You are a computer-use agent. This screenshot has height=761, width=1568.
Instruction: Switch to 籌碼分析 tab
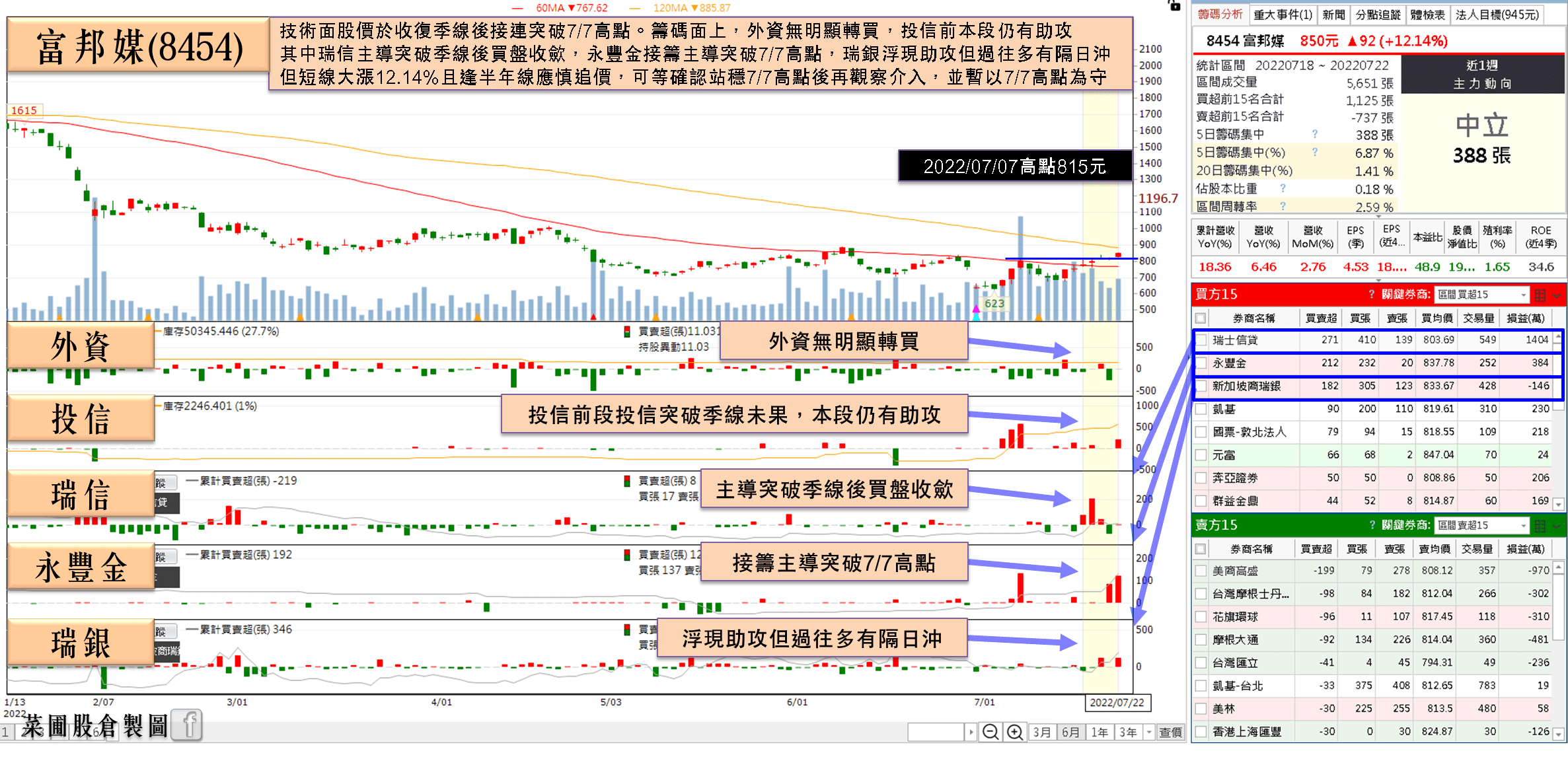(1220, 15)
